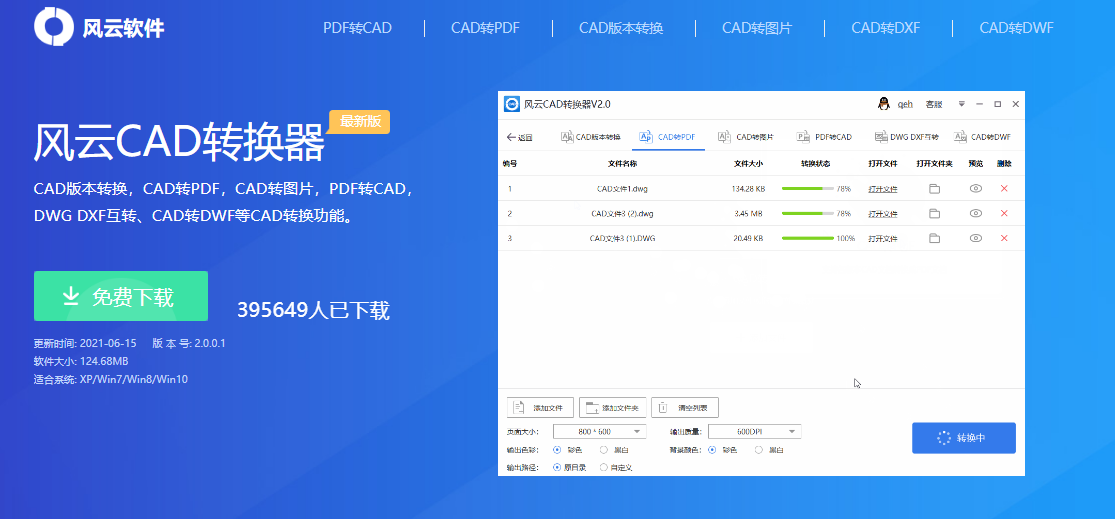Screen dimensions: 1115x519
Task: Click the 打开文件 link for CAD文件3 (1).DWG
Action: tap(882, 239)
